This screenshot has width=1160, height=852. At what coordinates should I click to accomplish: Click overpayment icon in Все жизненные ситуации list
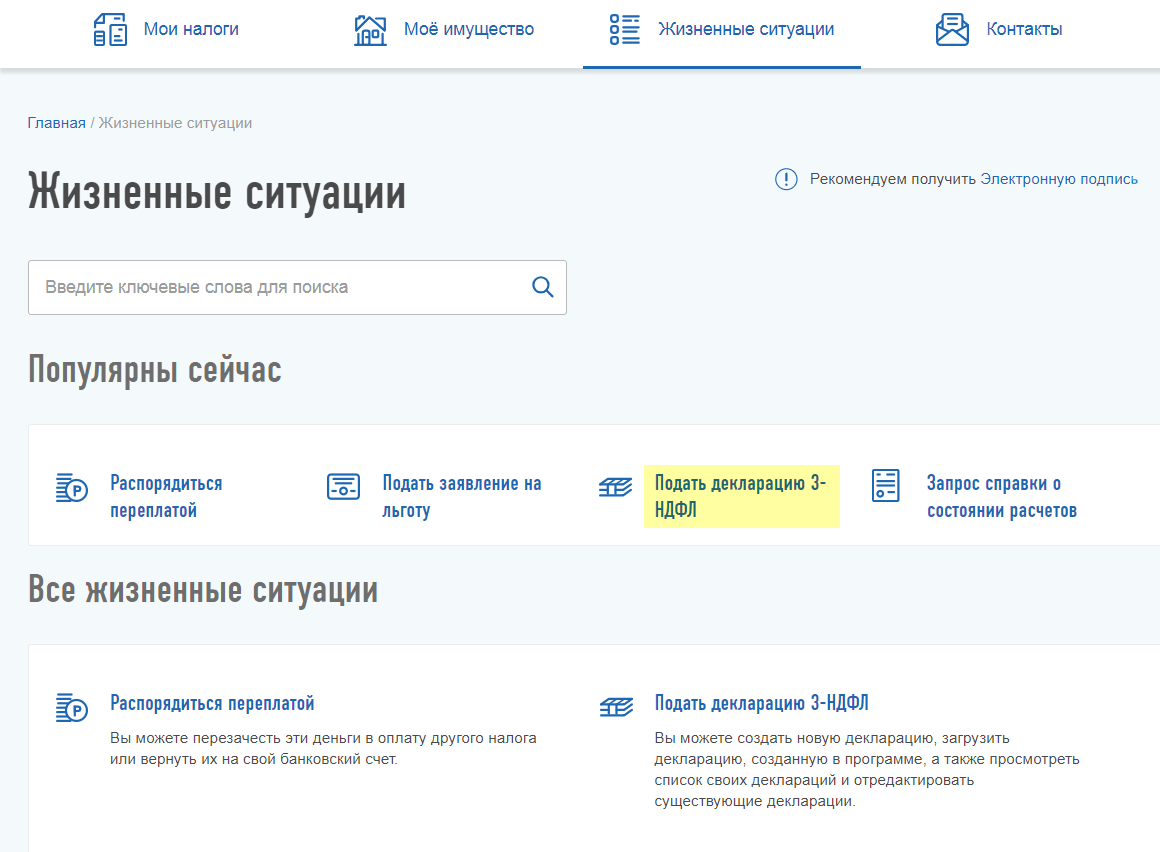click(72, 708)
